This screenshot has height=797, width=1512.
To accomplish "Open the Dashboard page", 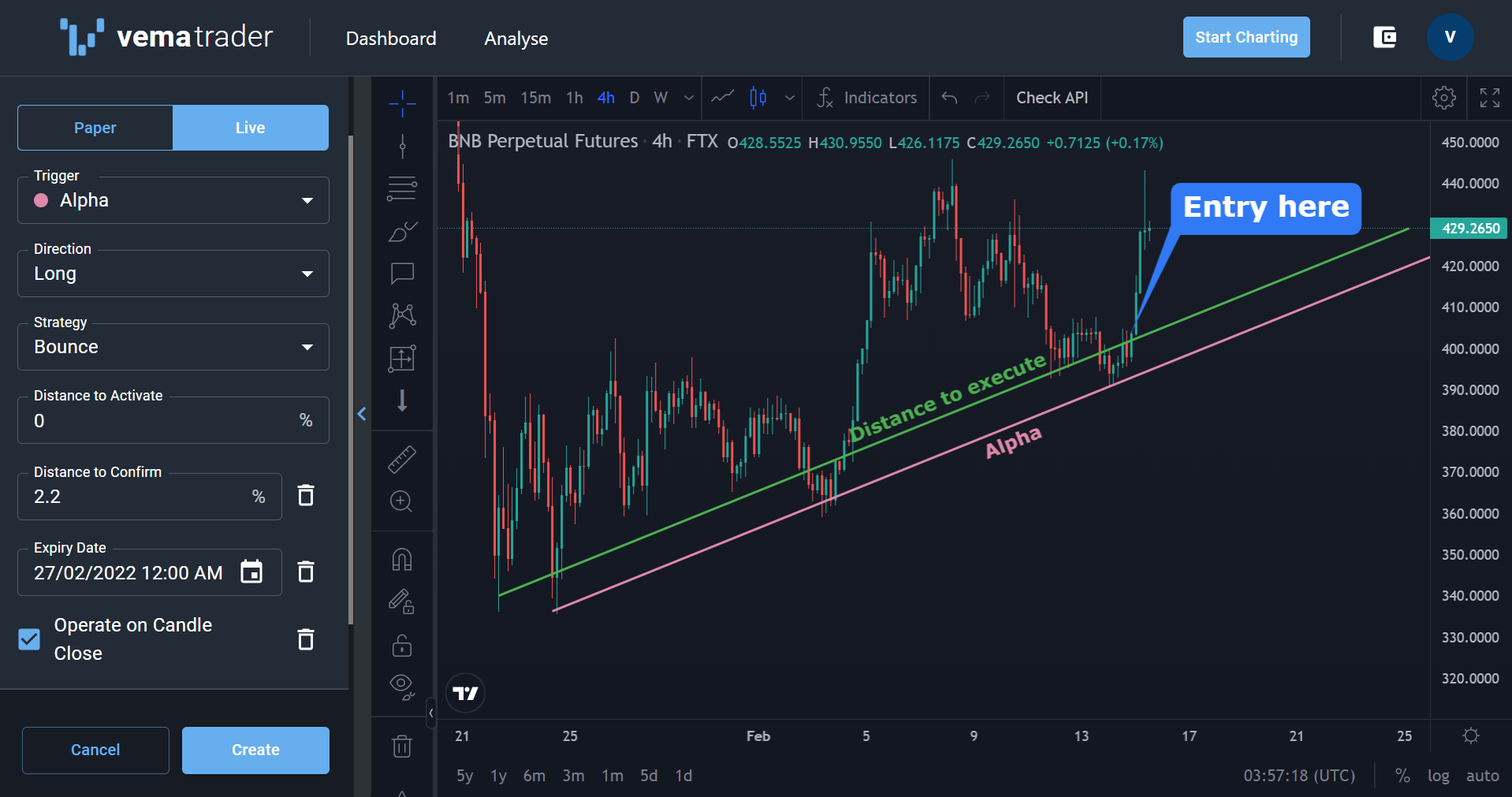I will point(391,39).
